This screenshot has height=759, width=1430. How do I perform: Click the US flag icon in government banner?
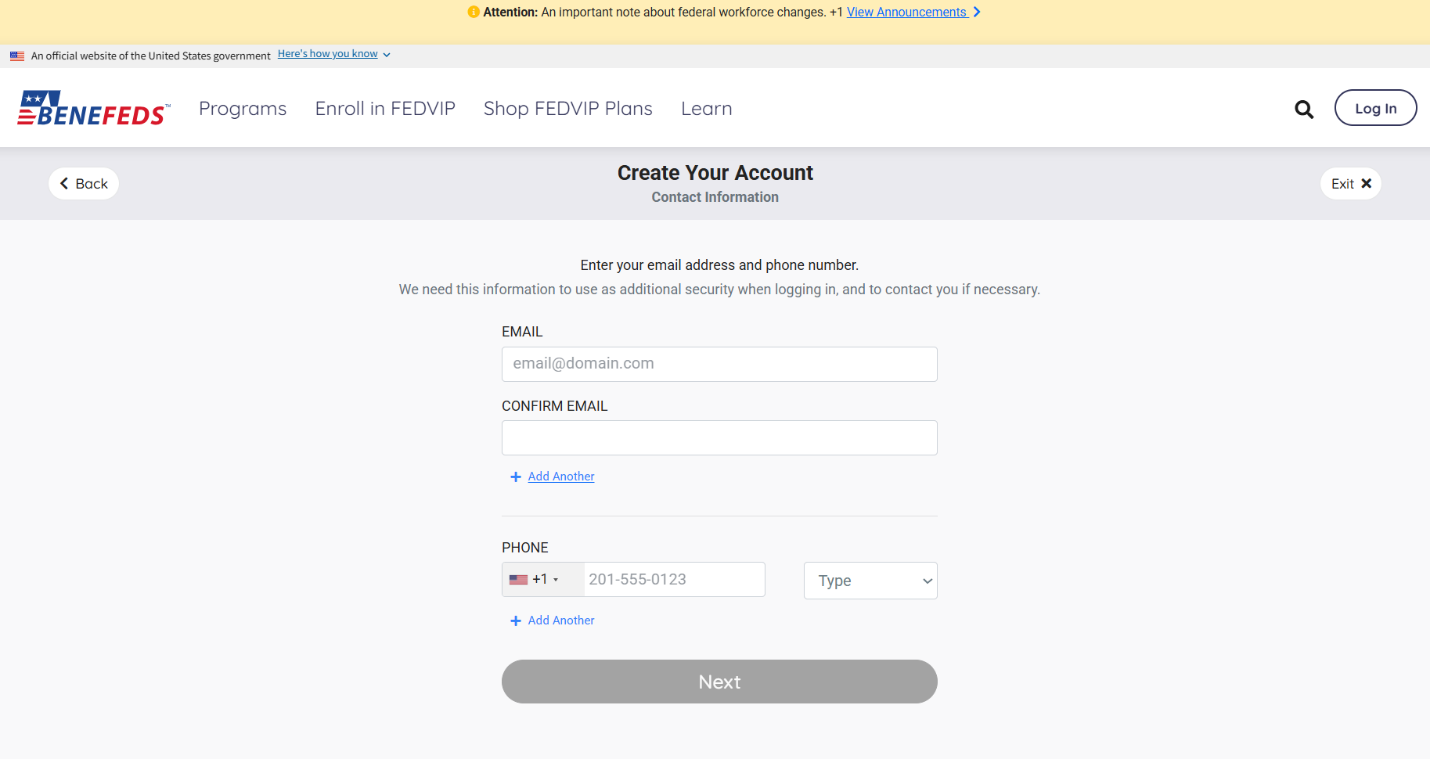point(17,56)
